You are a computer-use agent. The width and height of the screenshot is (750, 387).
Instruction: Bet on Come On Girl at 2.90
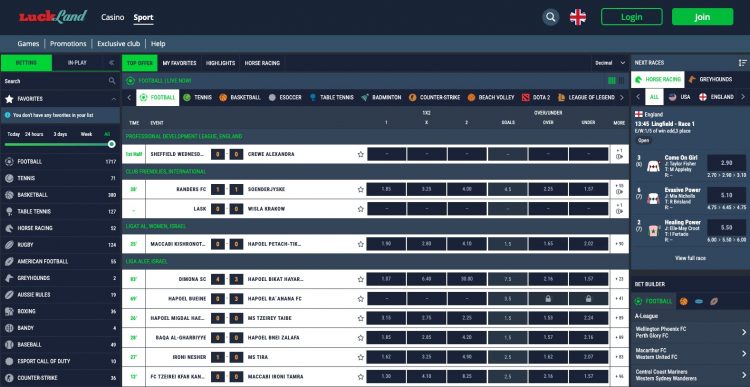(x=726, y=163)
